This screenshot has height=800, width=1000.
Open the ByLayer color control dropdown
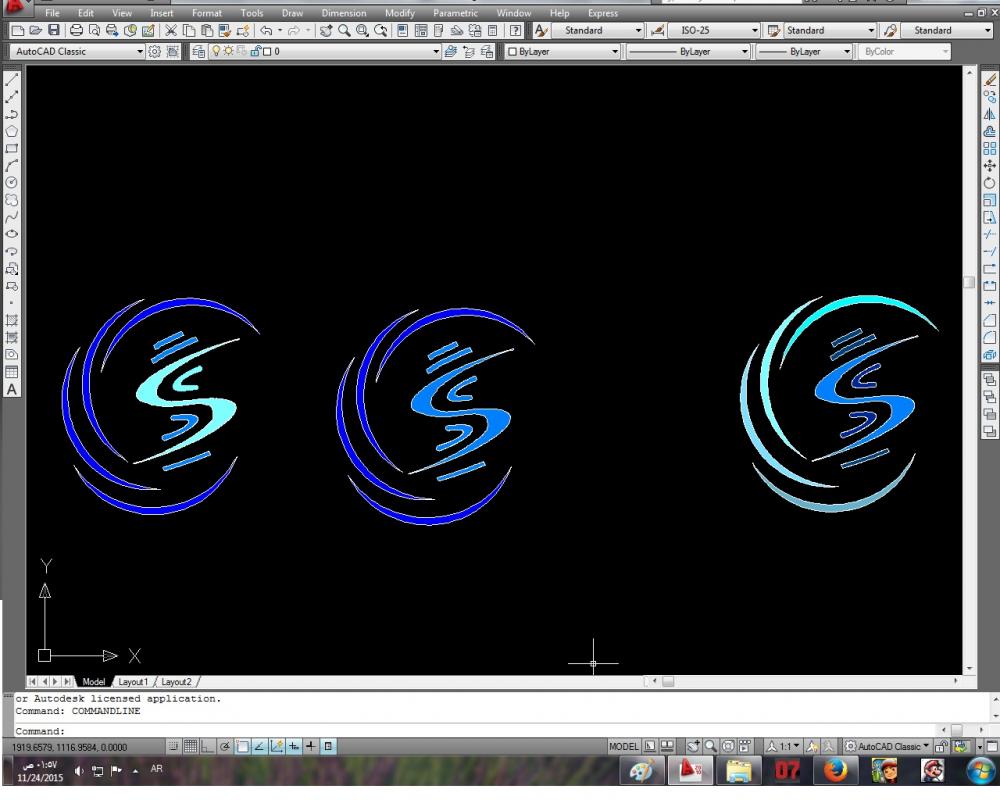[615, 52]
